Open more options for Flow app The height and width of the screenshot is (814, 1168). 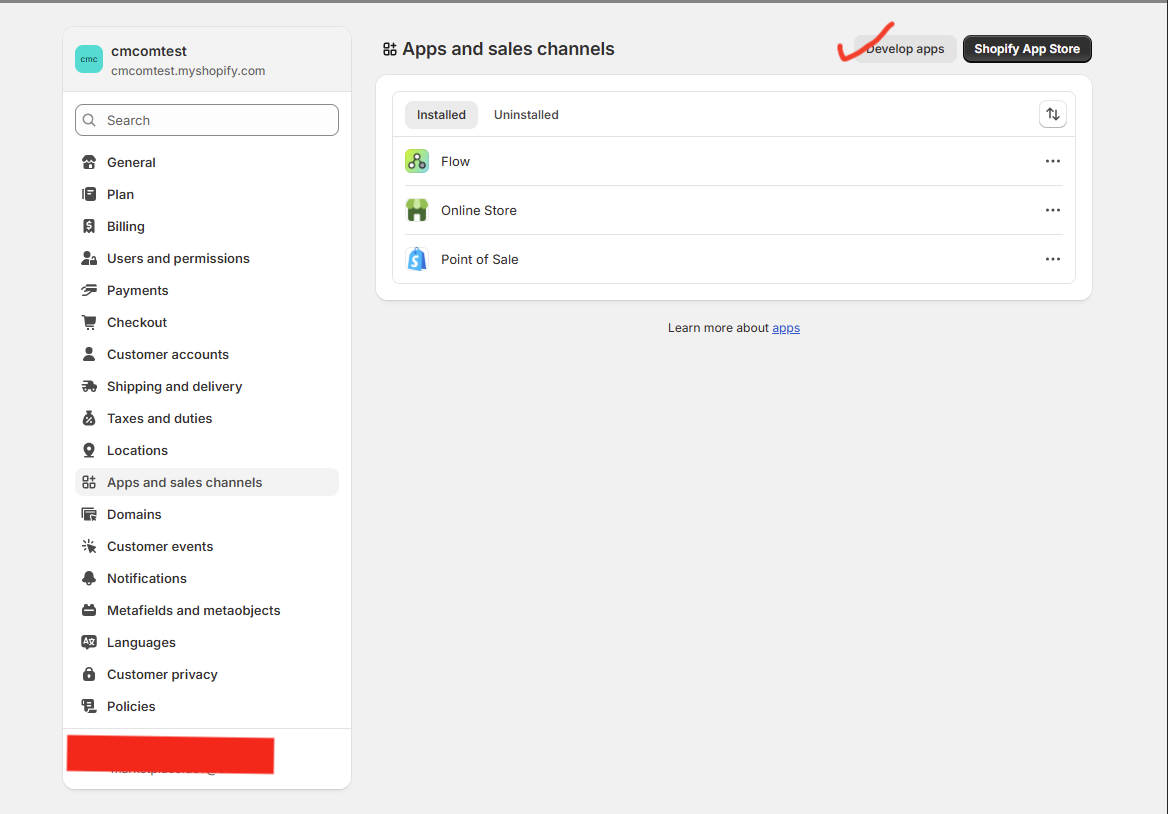pos(1052,161)
